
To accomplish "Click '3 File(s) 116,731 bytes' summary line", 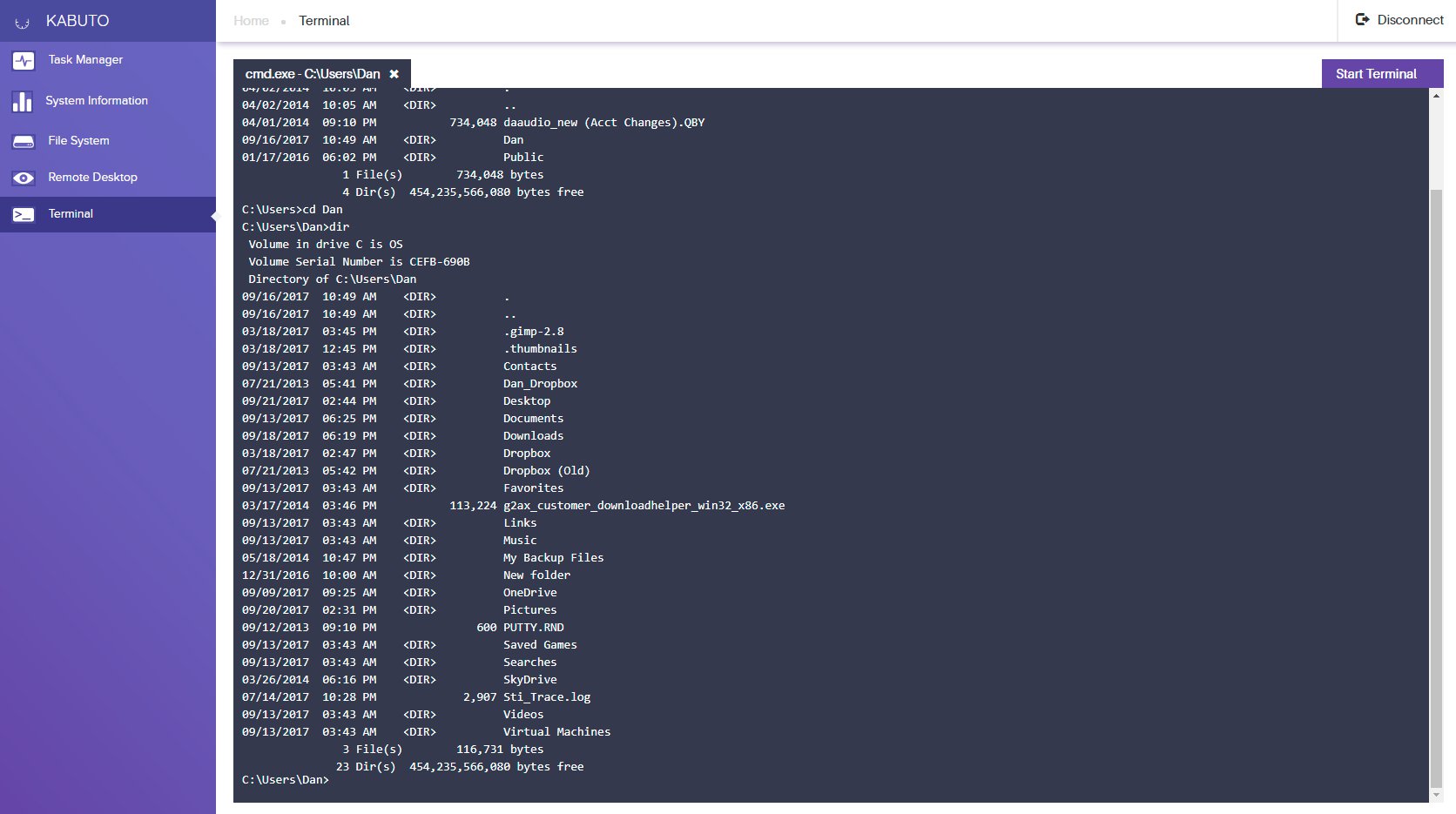I will pyautogui.click(x=443, y=750).
